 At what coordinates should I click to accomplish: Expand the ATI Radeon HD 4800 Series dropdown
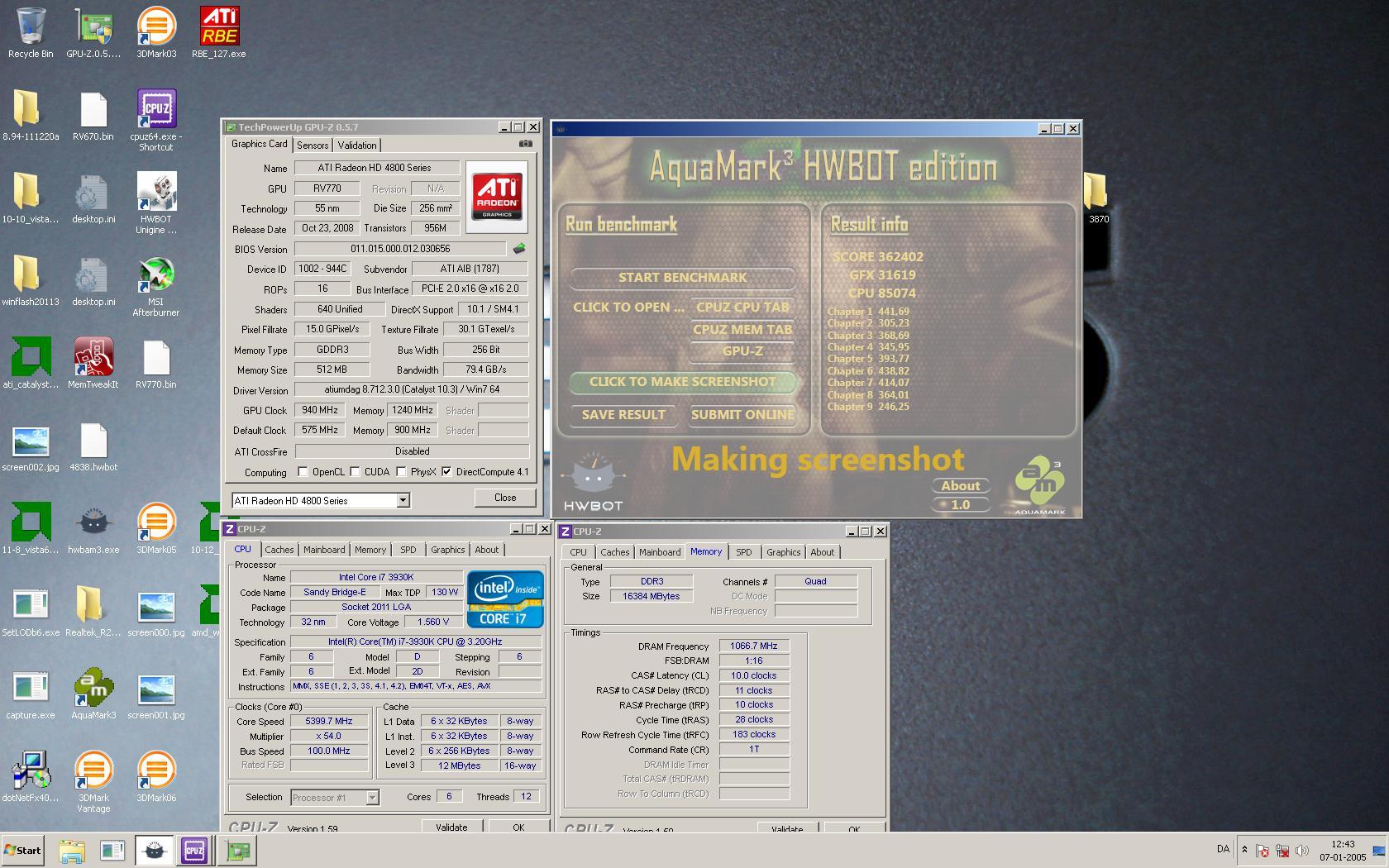coord(403,500)
